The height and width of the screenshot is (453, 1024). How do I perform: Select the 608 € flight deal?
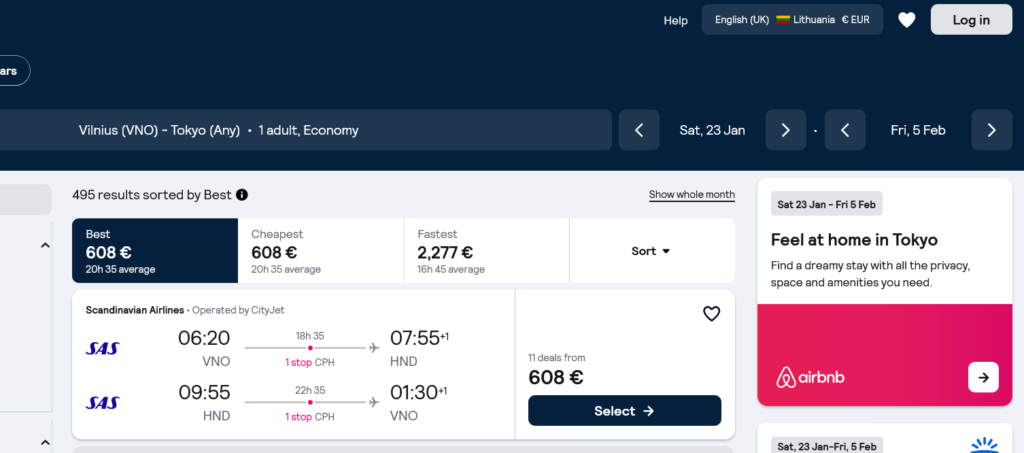pos(624,411)
